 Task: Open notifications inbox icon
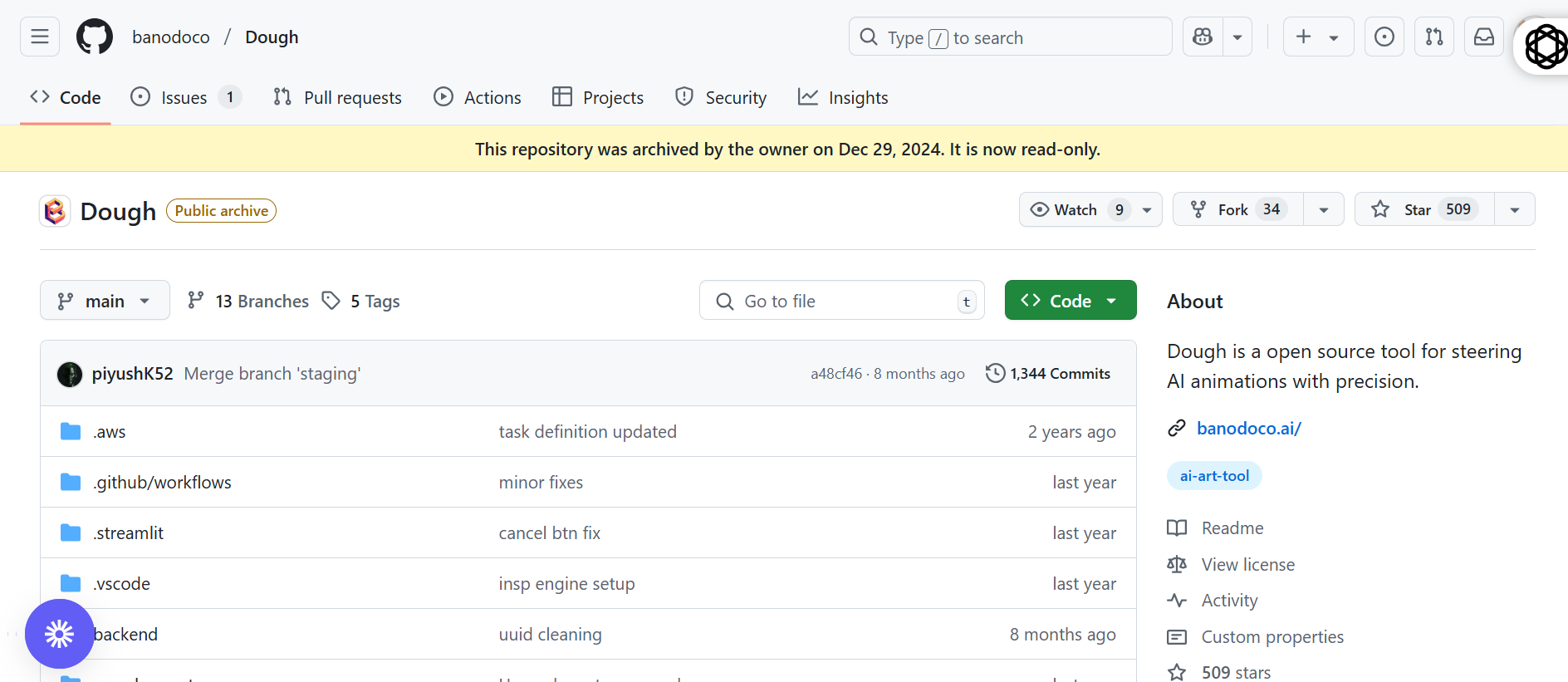(x=1484, y=37)
